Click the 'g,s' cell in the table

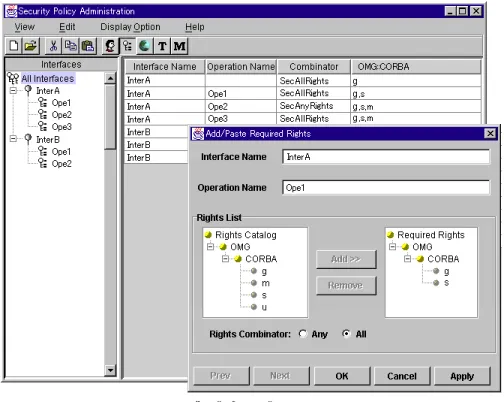[x=416, y=94]
